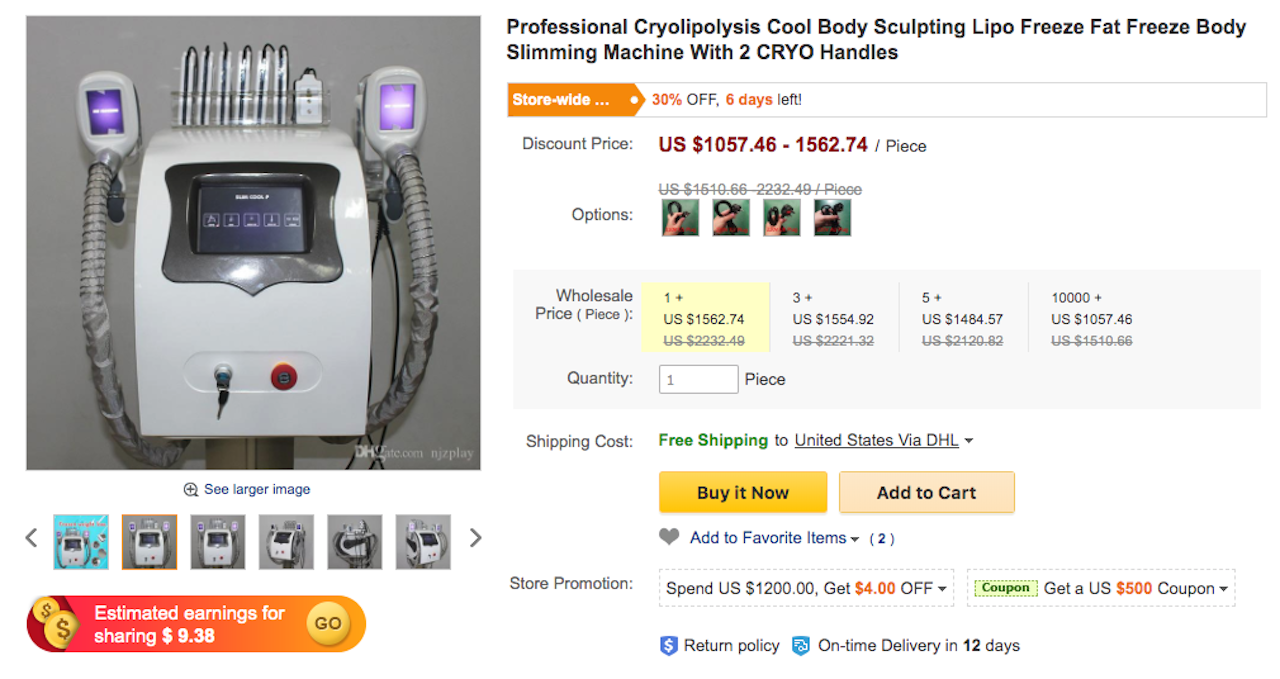Screen dimensions: 1280x679
Task: Click the Buy it Now button
Action: pyautogui.click(x=743, y=492)
